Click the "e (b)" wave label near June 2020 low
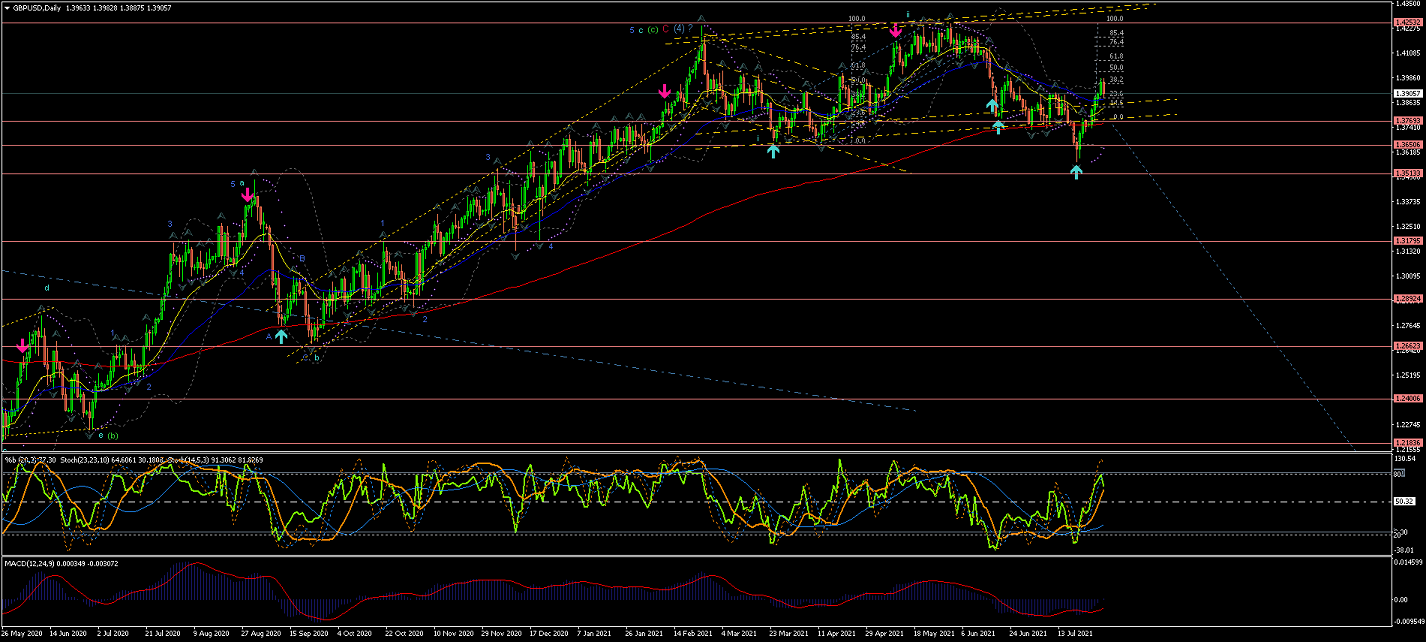This screenshot has height=642, width=1426. pos(109,435)
